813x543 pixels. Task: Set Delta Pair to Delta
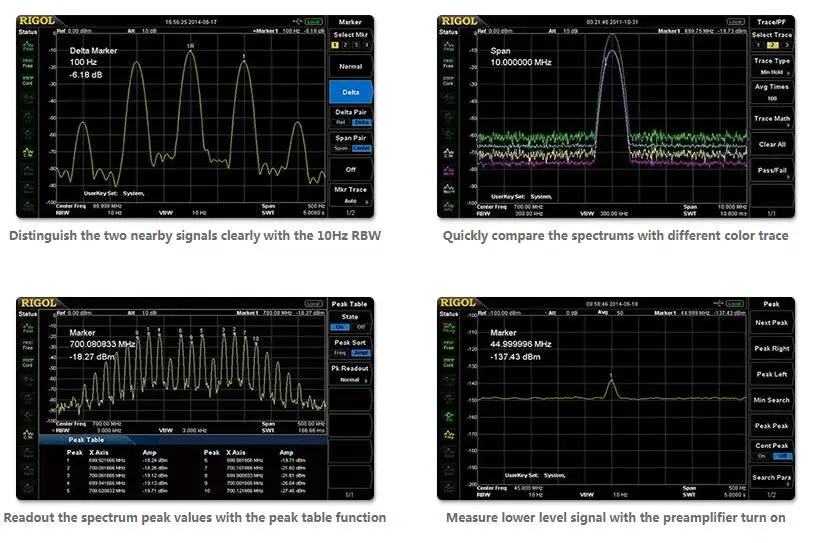click(361, 122)
